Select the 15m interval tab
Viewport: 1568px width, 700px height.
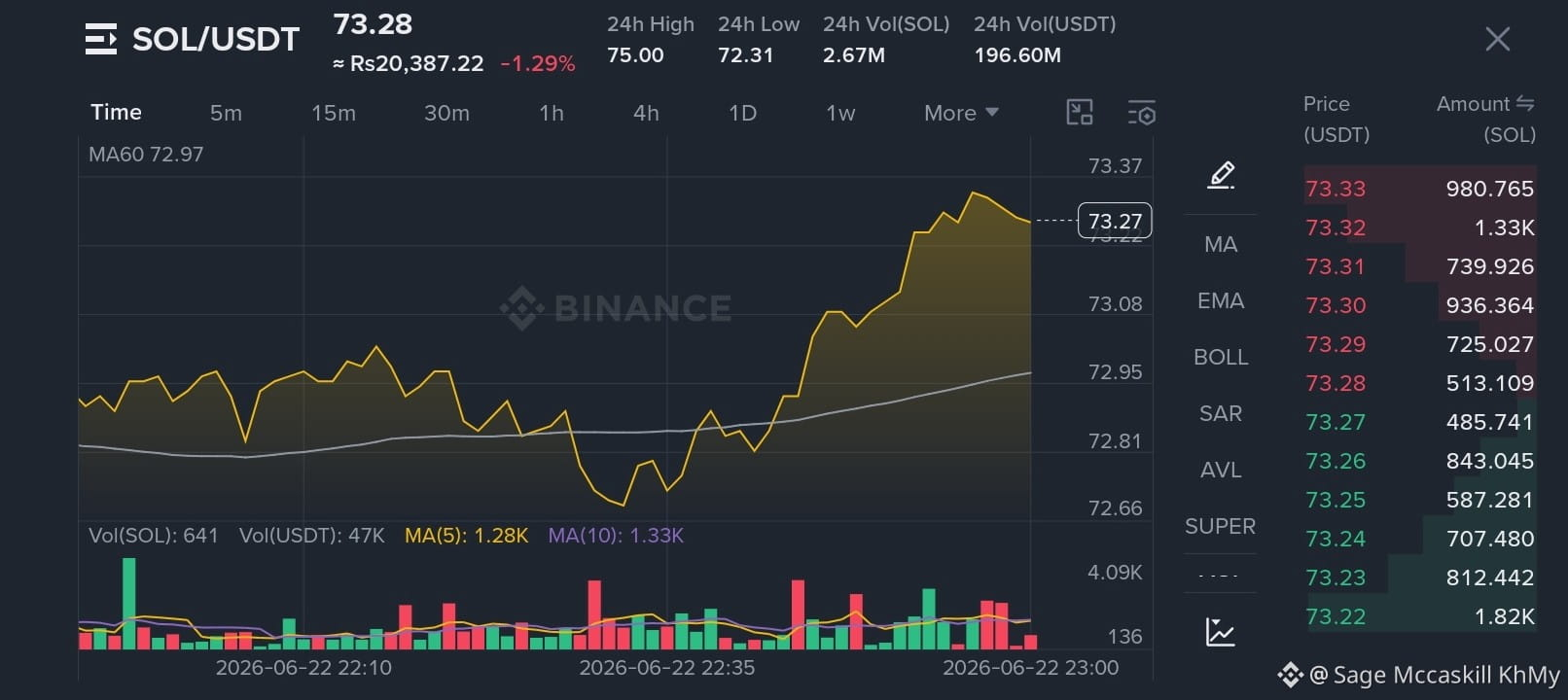(334, 113)
